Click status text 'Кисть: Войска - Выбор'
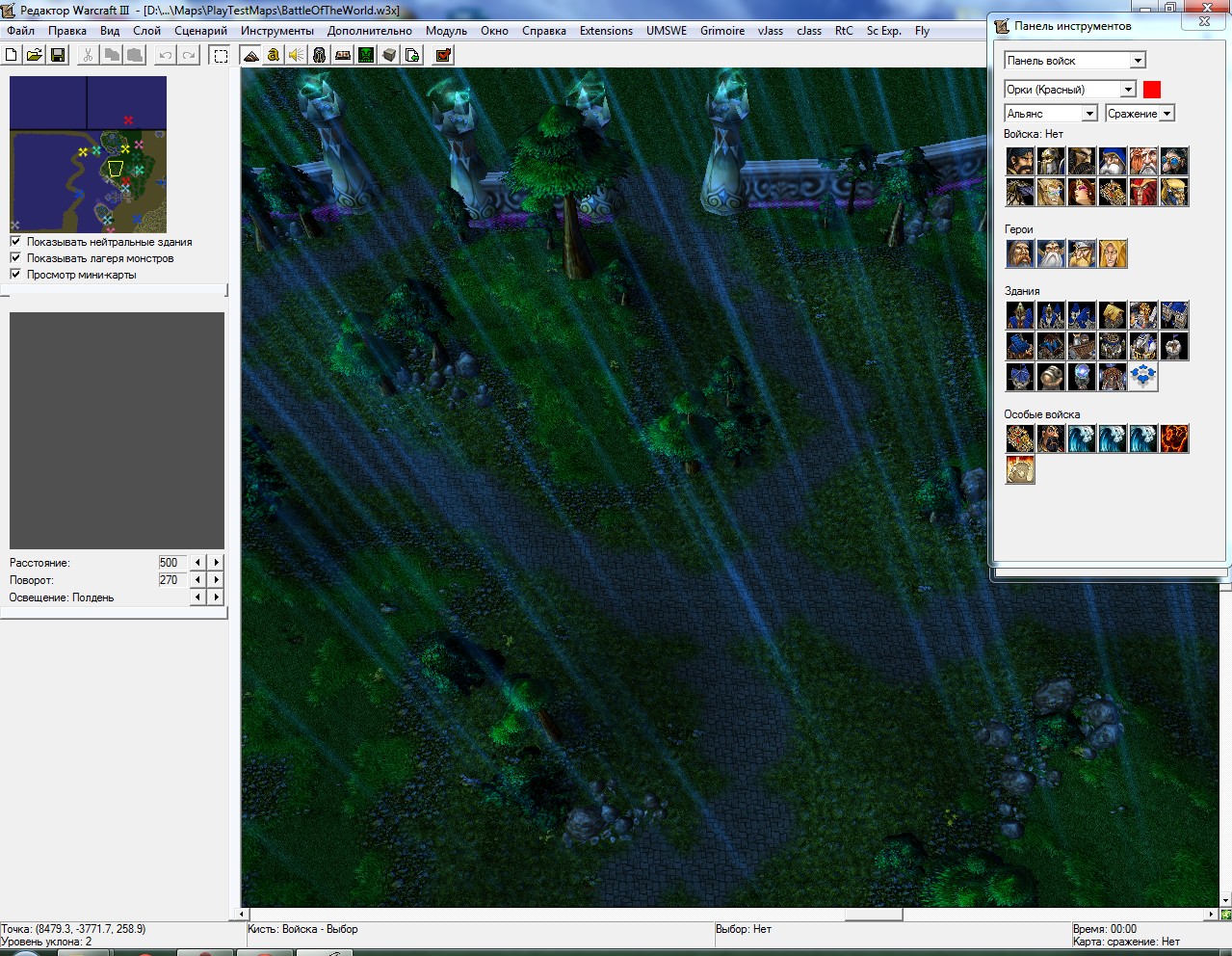 click(302, 929)
